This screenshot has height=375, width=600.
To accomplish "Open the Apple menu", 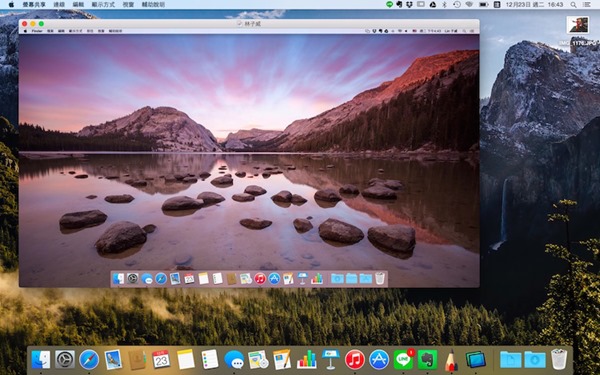I will (x=11, y=5).
